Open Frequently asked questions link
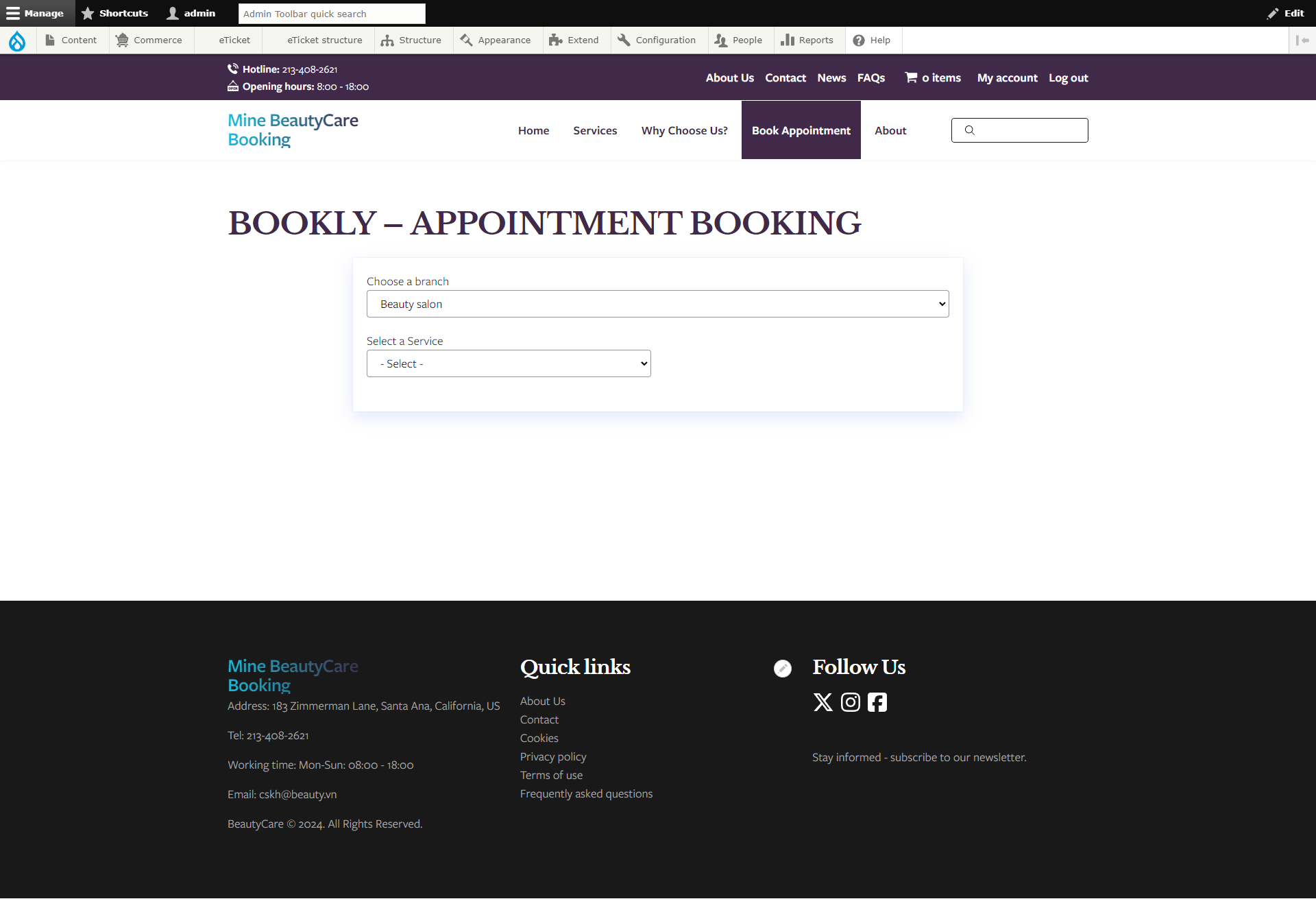The image size is (1316, 899). point(586,793)
